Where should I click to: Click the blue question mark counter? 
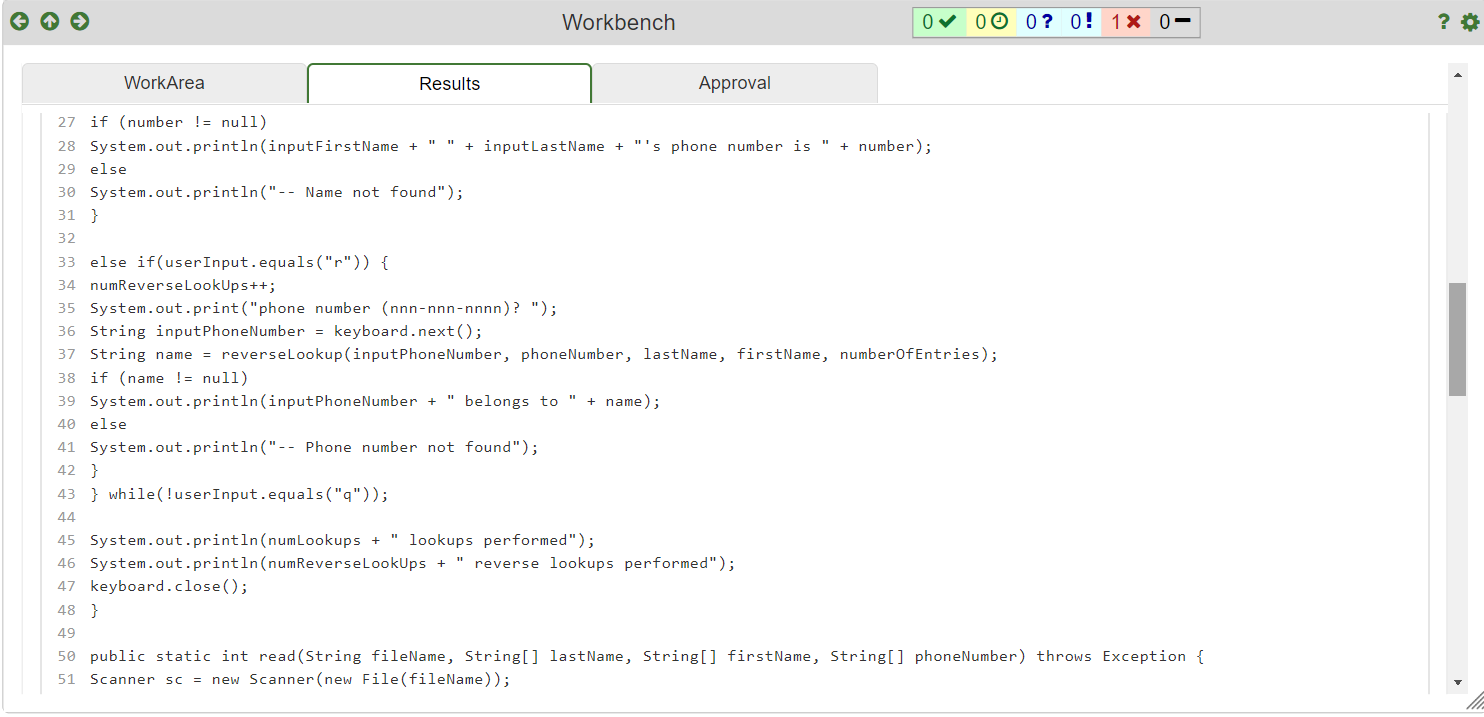[1041, 20]
